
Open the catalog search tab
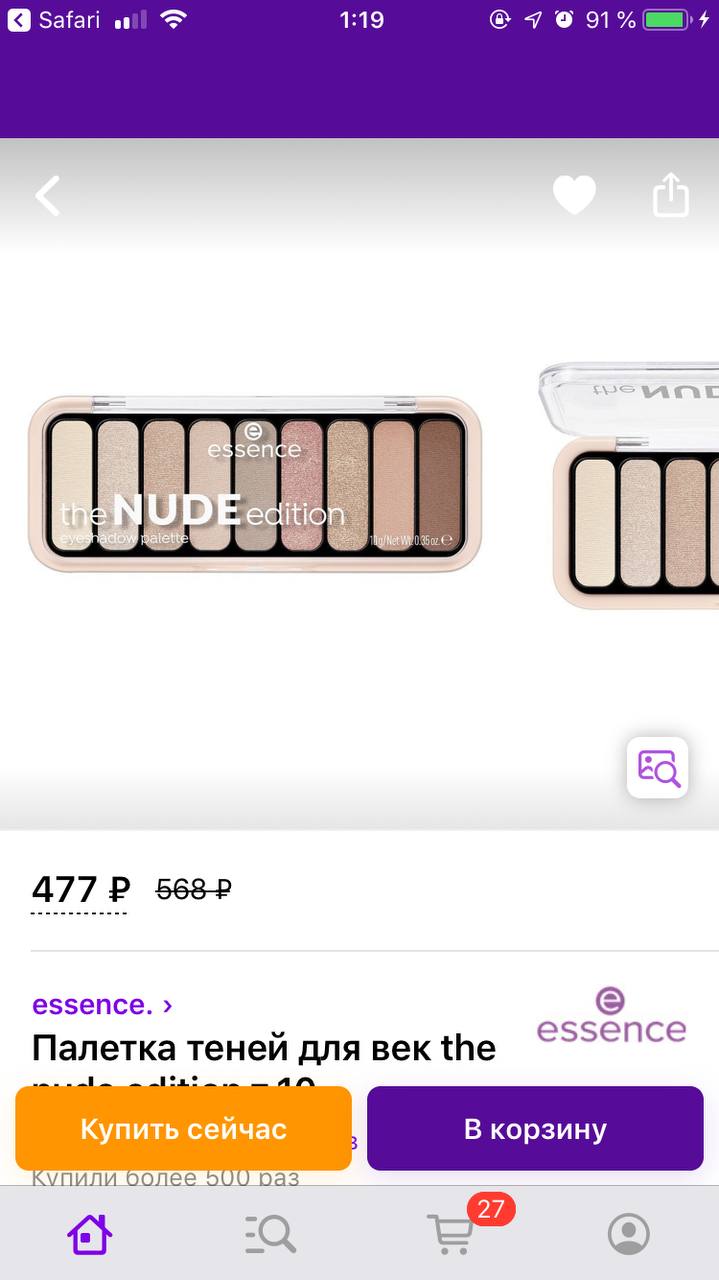[270, 1234]
